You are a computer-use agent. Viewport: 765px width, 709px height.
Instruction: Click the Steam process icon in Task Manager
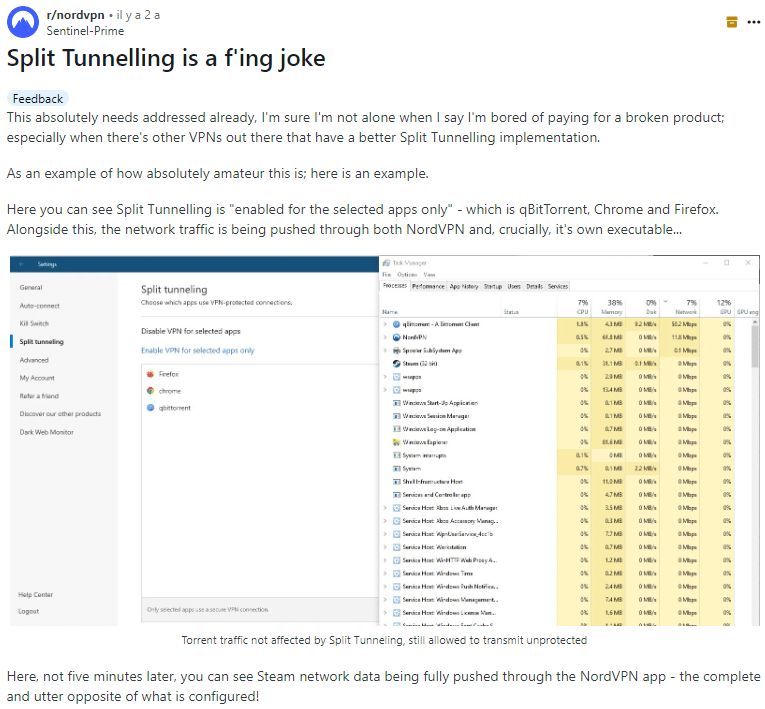click(x=397, y=364)
